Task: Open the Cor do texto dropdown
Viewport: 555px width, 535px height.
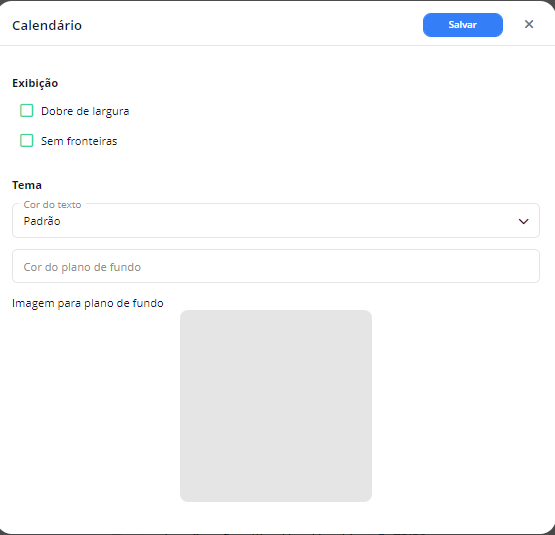Action: (276, 220)
